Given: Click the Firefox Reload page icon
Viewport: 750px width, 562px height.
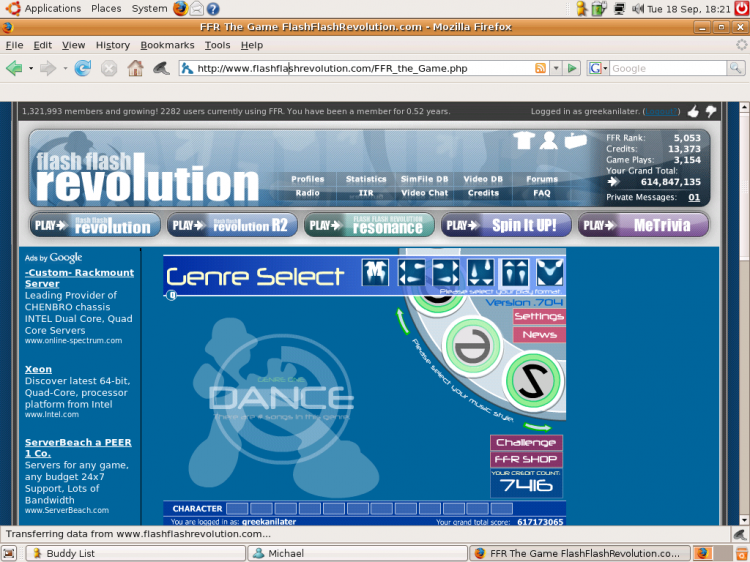Looking at the screenshot, I should [x=82, y=68].
